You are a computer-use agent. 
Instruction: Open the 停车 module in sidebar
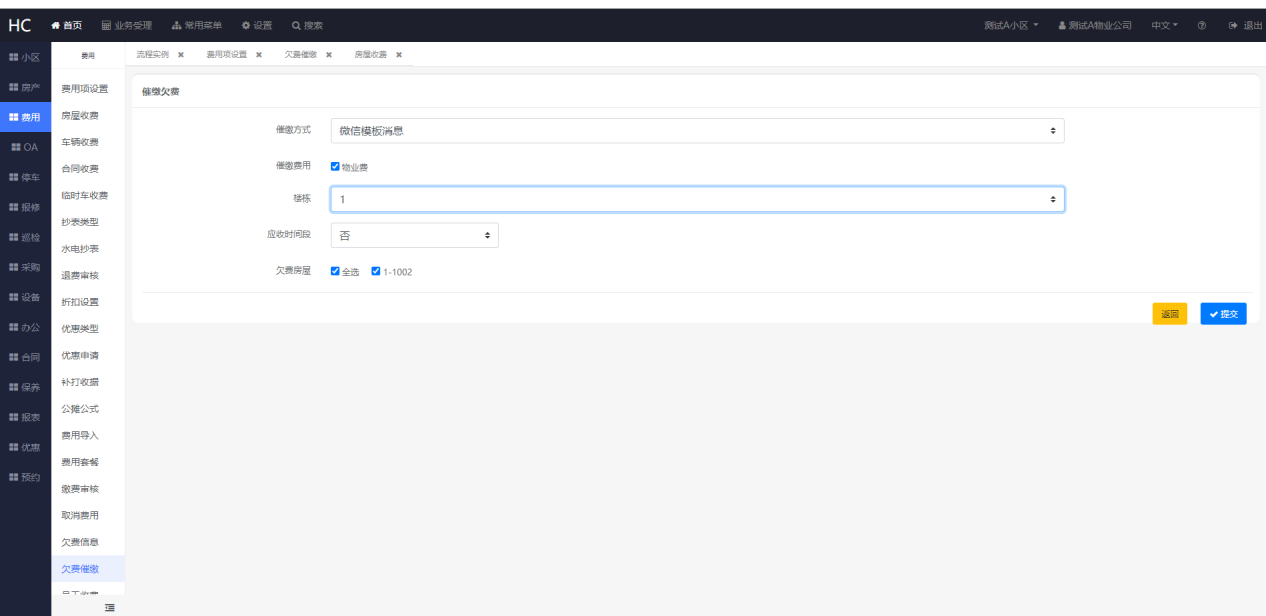[x=25, y=177]
